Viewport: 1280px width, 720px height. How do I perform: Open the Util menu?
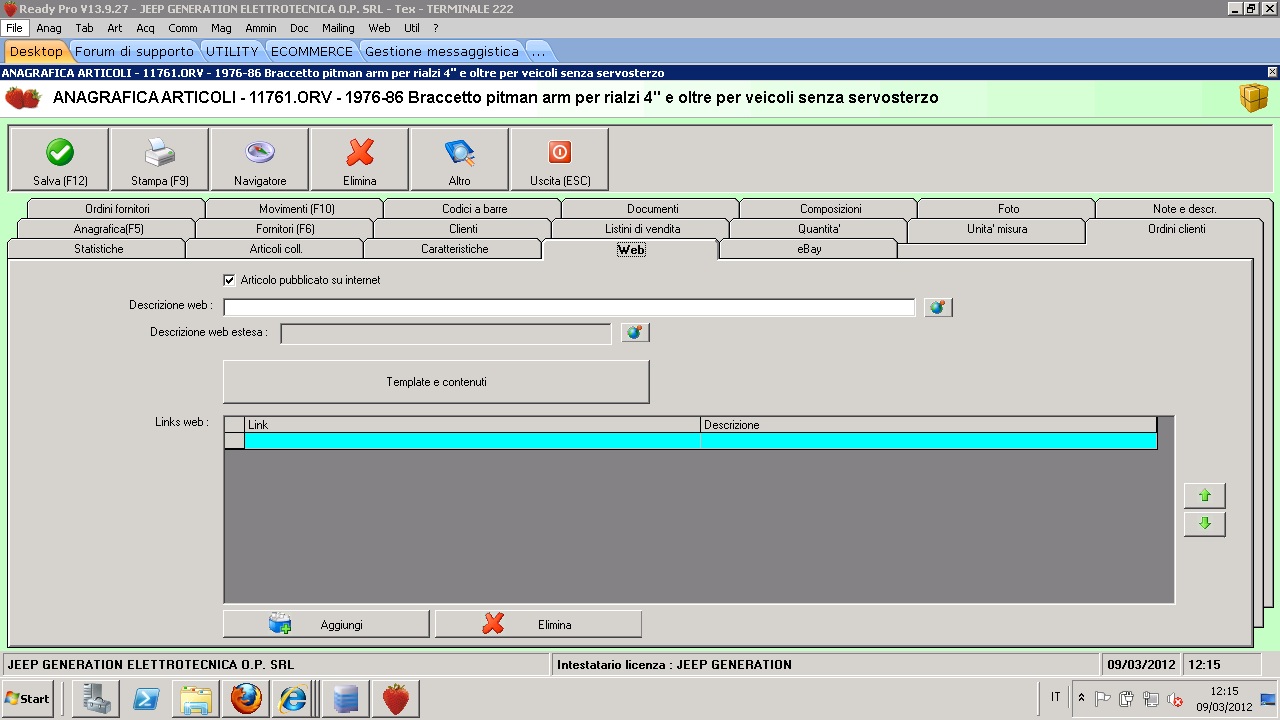click(x=412, y=29)
